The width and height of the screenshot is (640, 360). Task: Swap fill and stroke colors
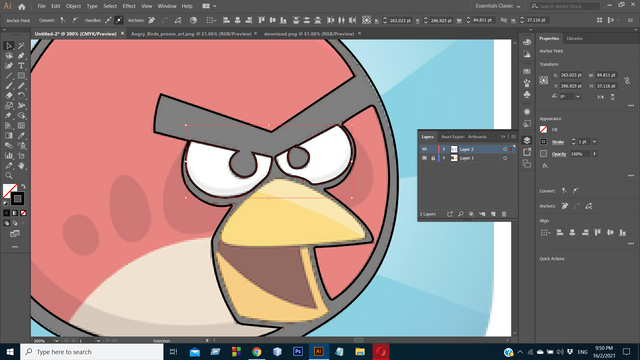point(23,187)
